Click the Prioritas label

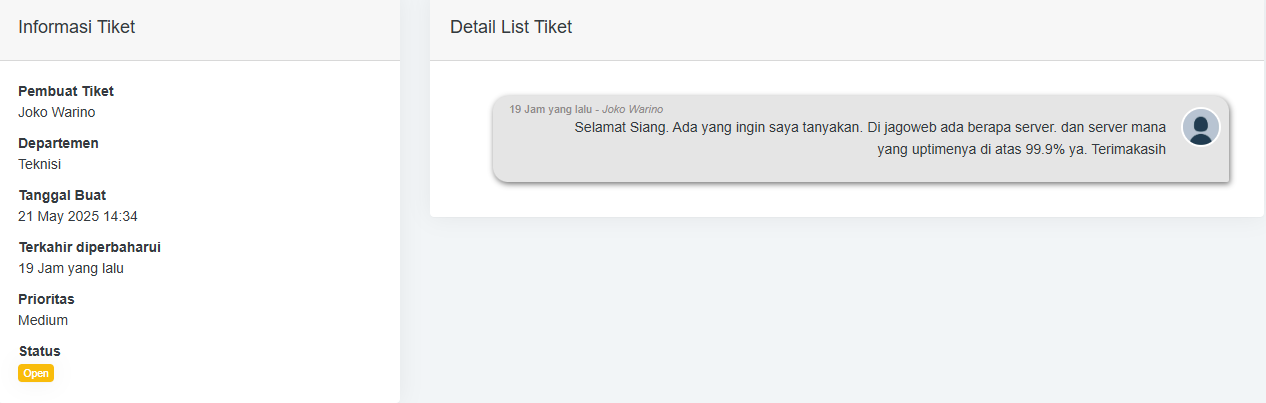point(46,299)
